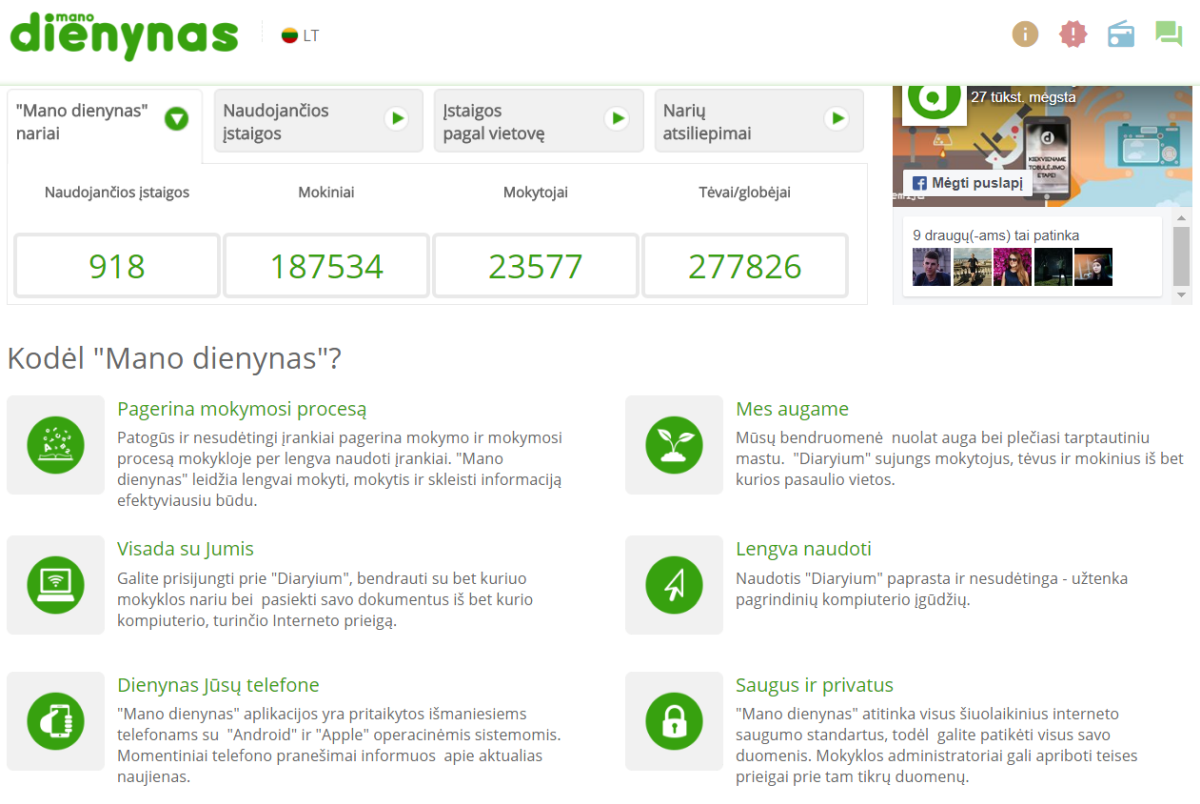
Task: Click the 27 tūkst. mėgsta text
Action: click(1023, 97)
